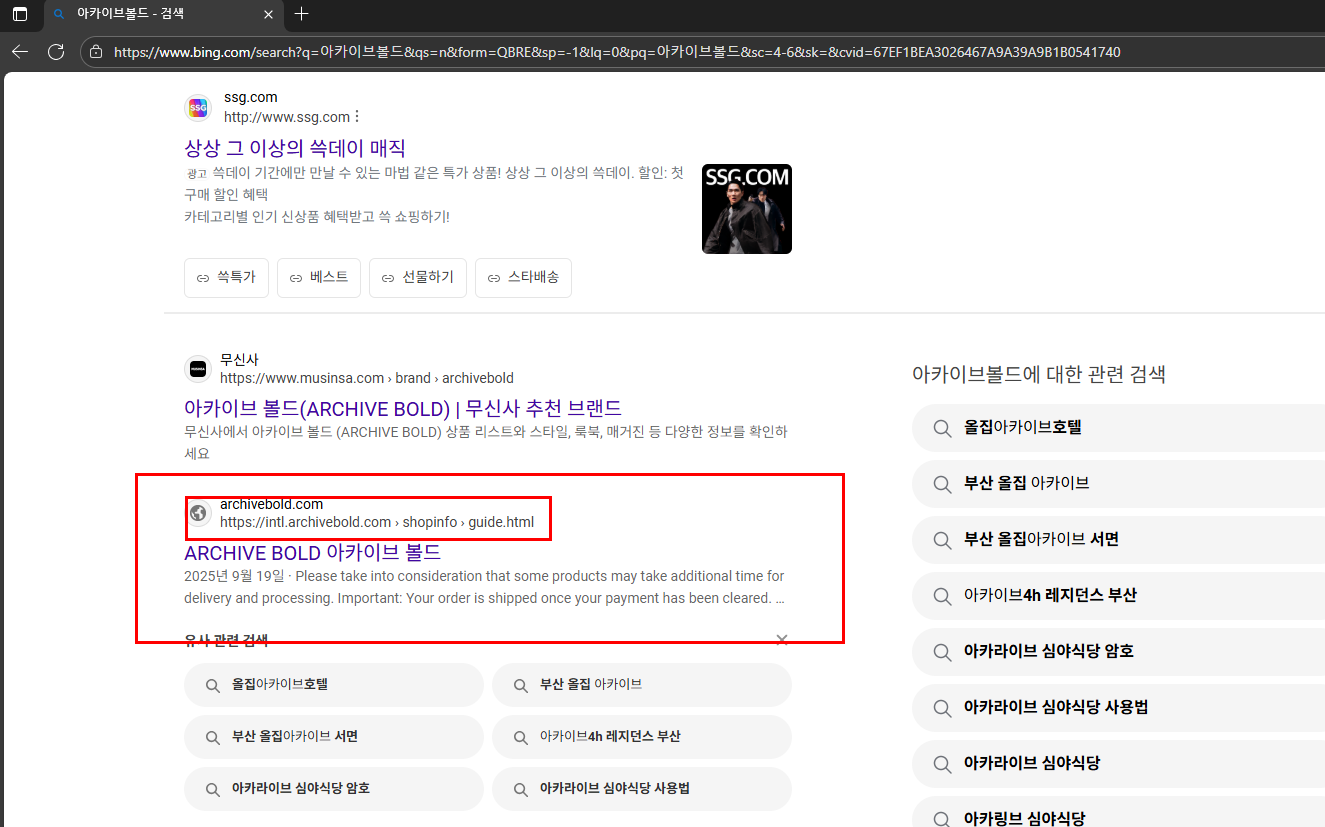Click the 아카이브볼드에 대한 관련 검색 heading

click(x=1039, y=375)
